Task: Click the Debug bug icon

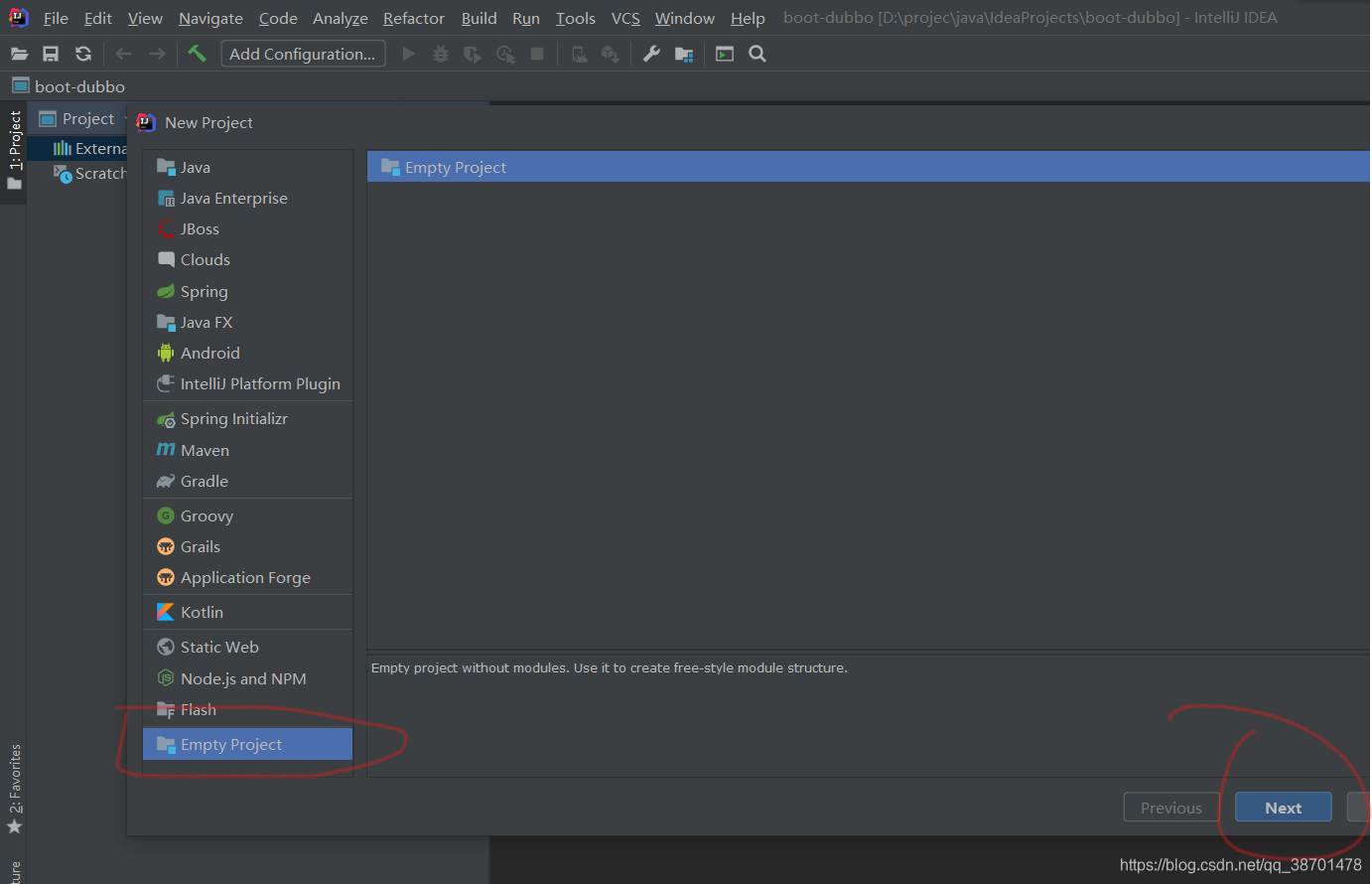Action: tap(441, 54)
